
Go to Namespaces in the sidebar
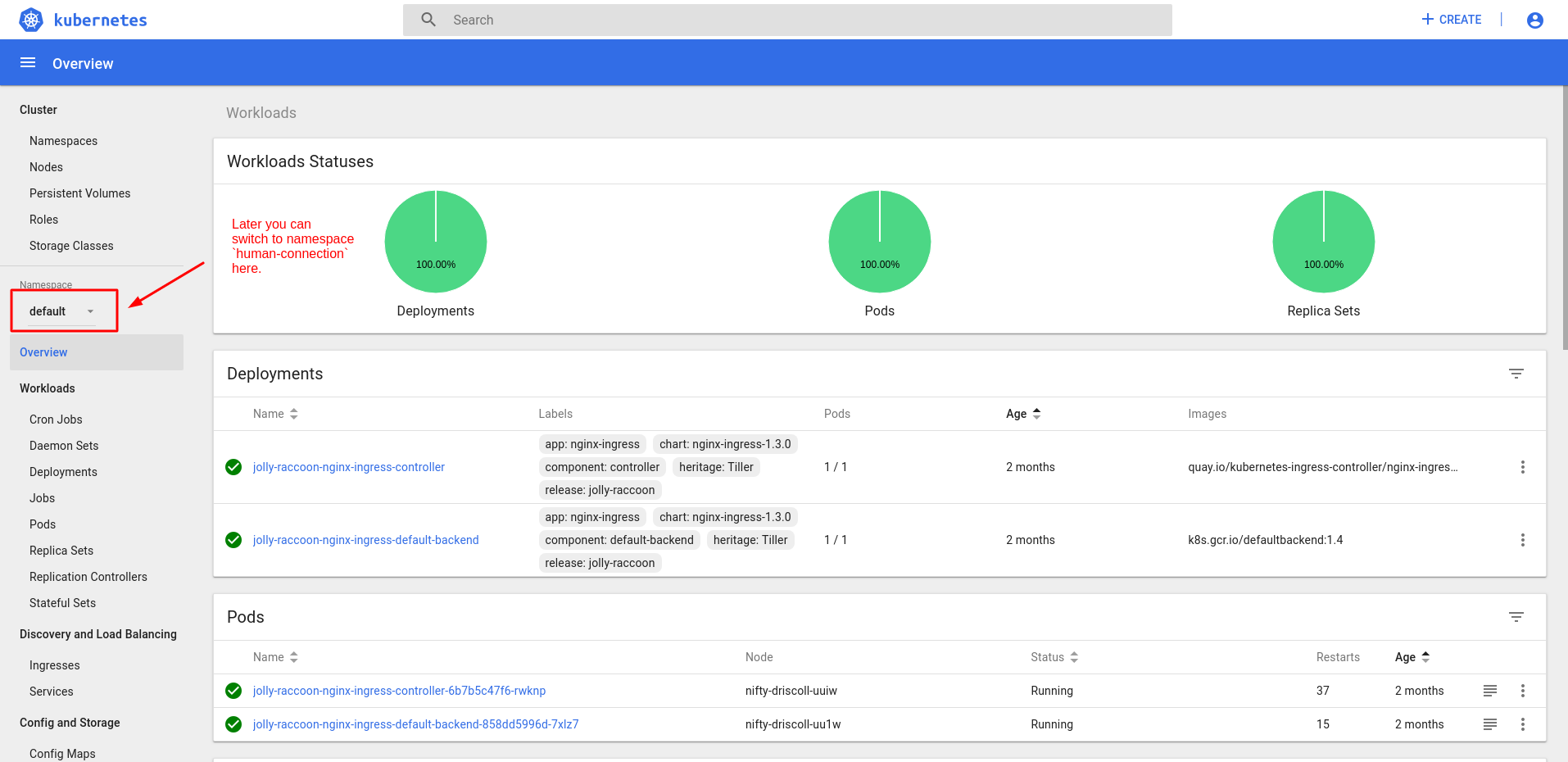[63, 141]
